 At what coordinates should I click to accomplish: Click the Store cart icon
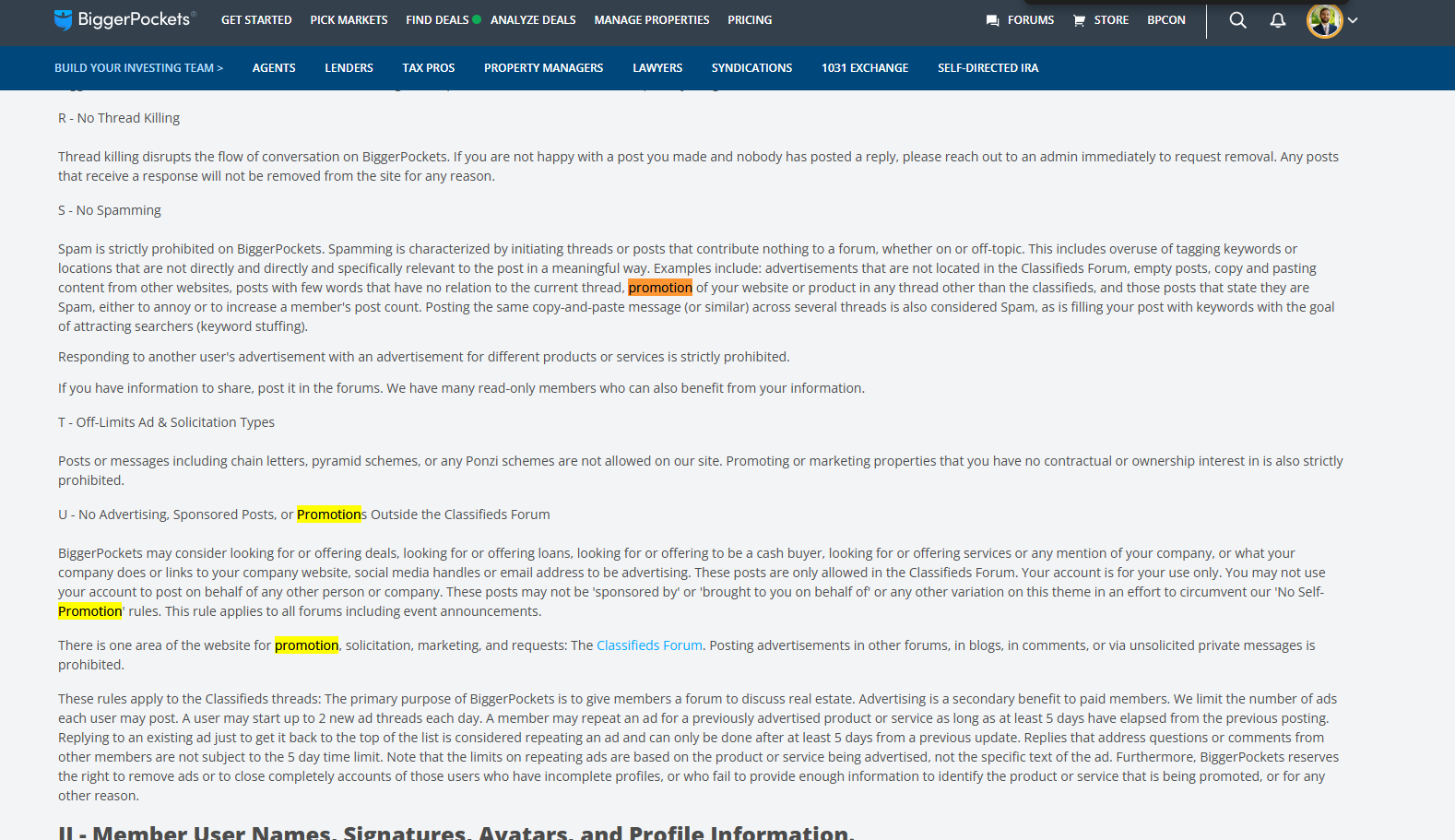click(1079, 20)
